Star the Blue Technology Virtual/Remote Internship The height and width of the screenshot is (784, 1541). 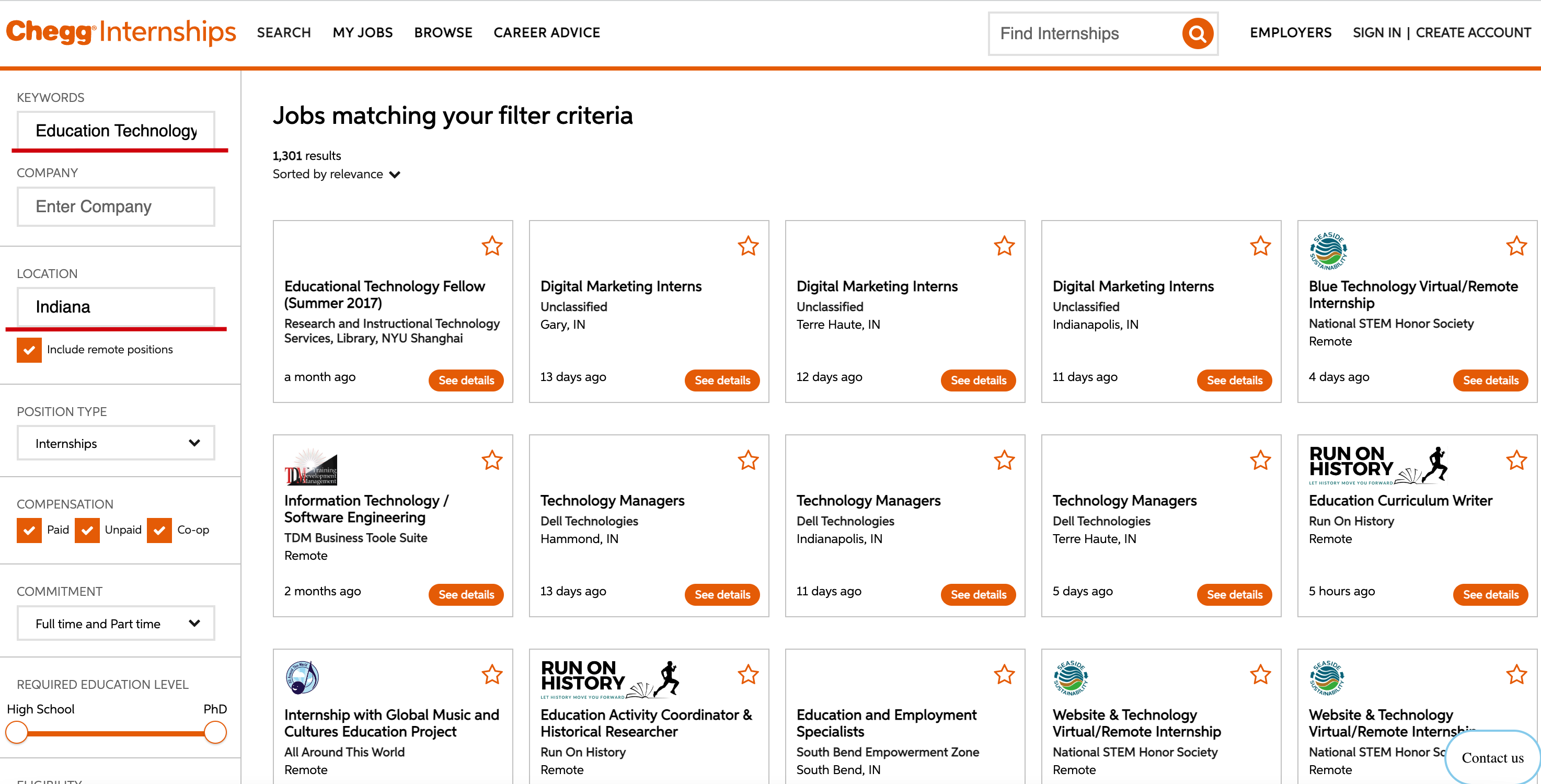point(1516,246)
